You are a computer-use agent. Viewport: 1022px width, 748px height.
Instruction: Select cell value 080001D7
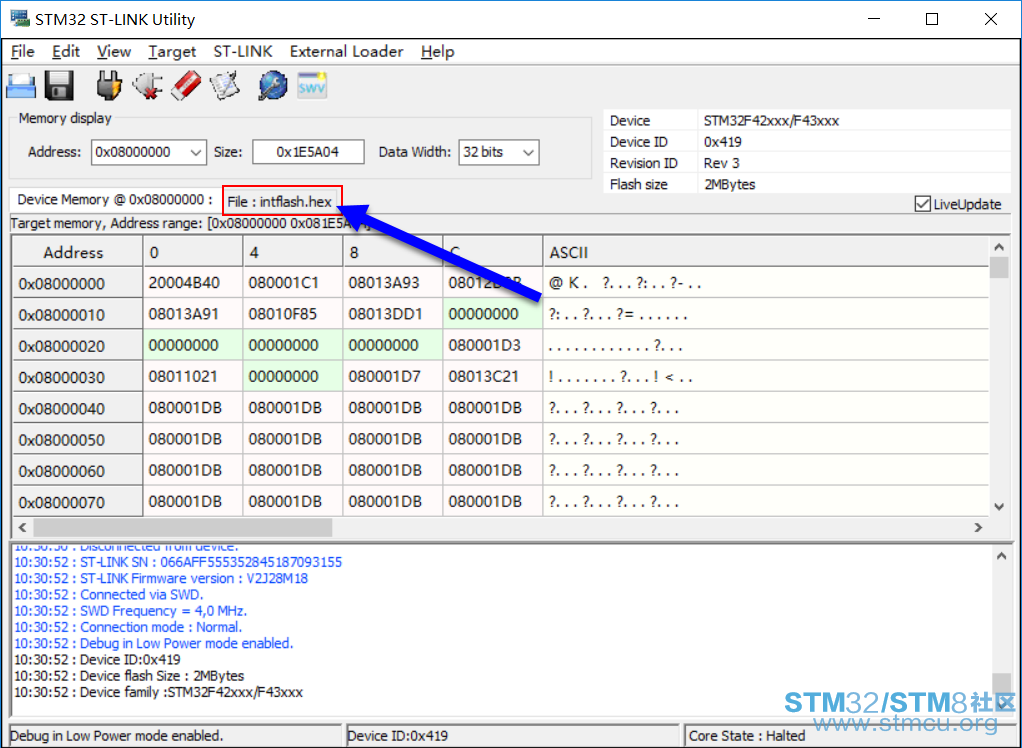(393, 377)
